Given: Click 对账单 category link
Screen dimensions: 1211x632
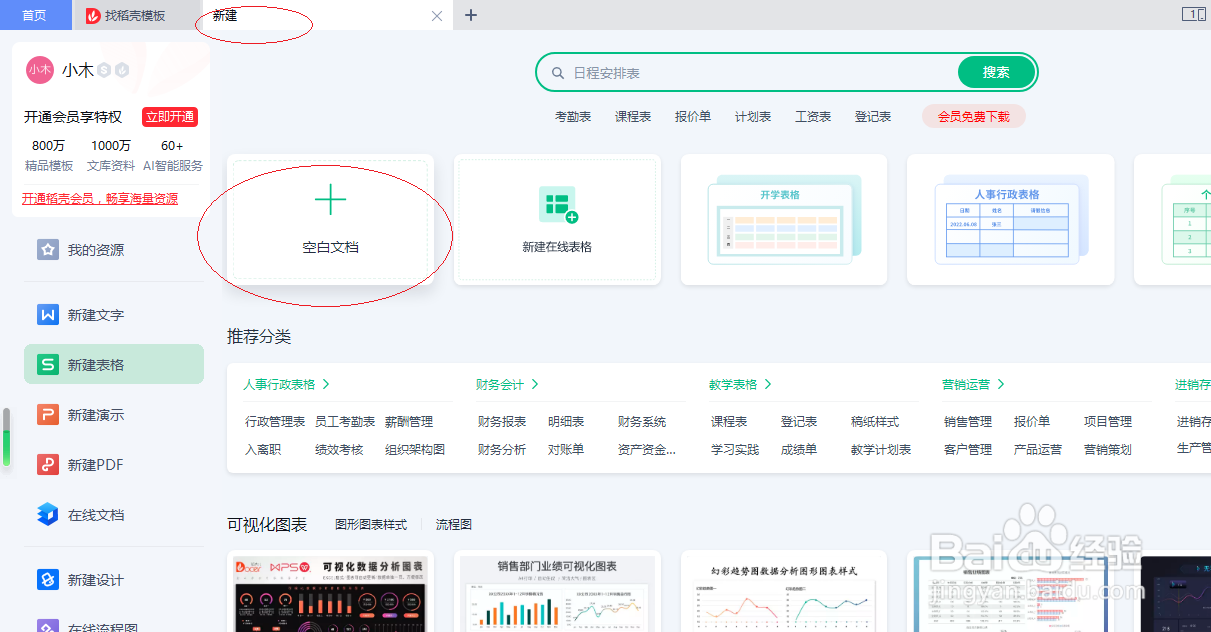Looking at the screenshot, I should [566, 450].
